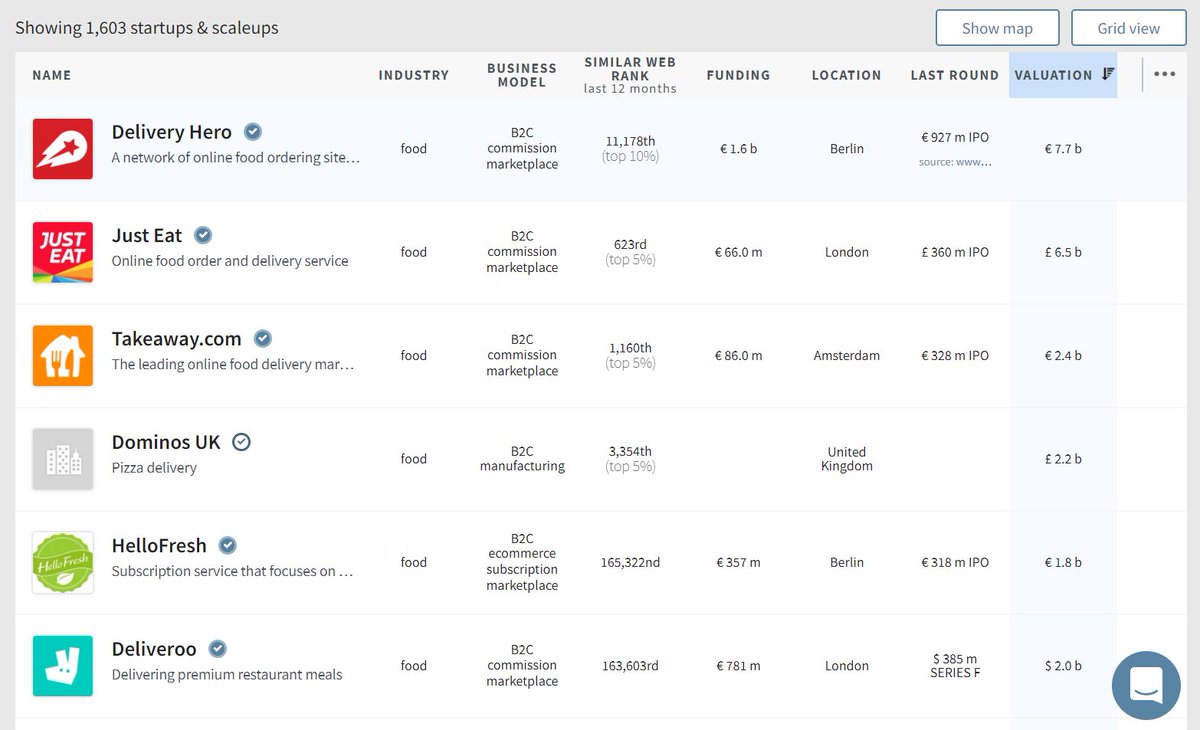Click verified badge next to Takeaway.com
The height and width of the screenshot is (730, 1200).
coord(263,338)
